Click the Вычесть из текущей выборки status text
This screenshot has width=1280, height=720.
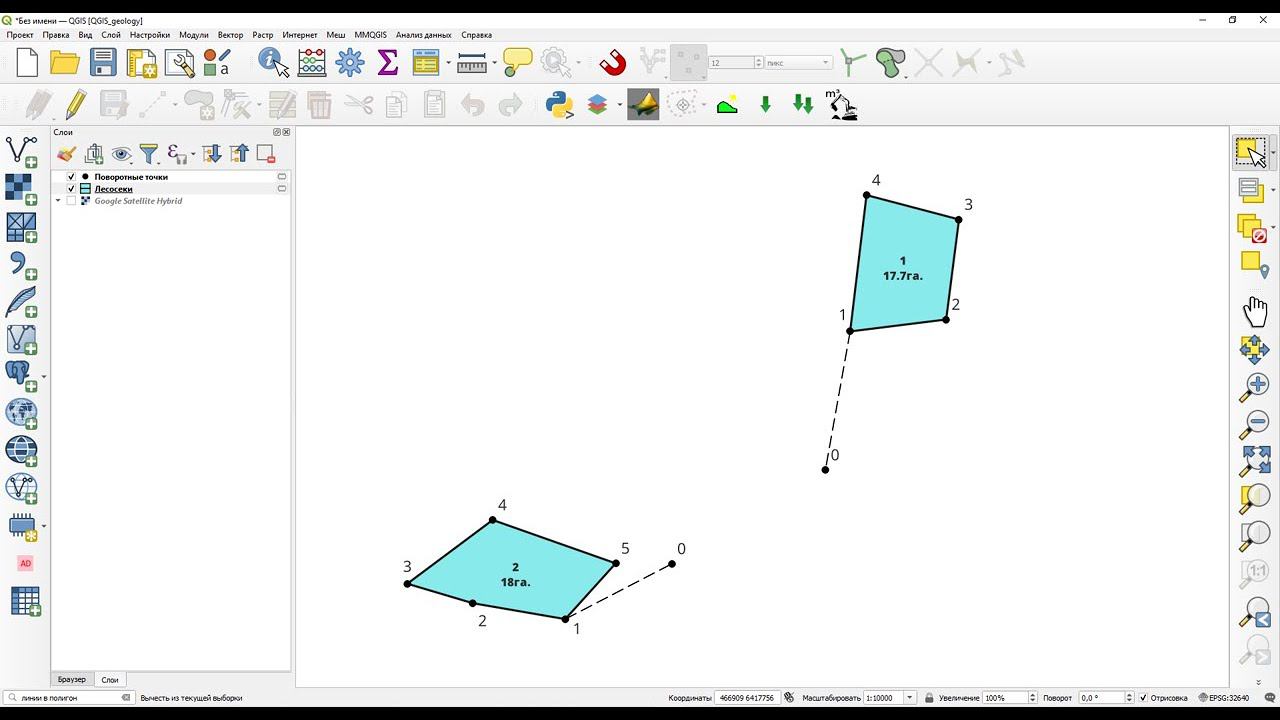191,698
